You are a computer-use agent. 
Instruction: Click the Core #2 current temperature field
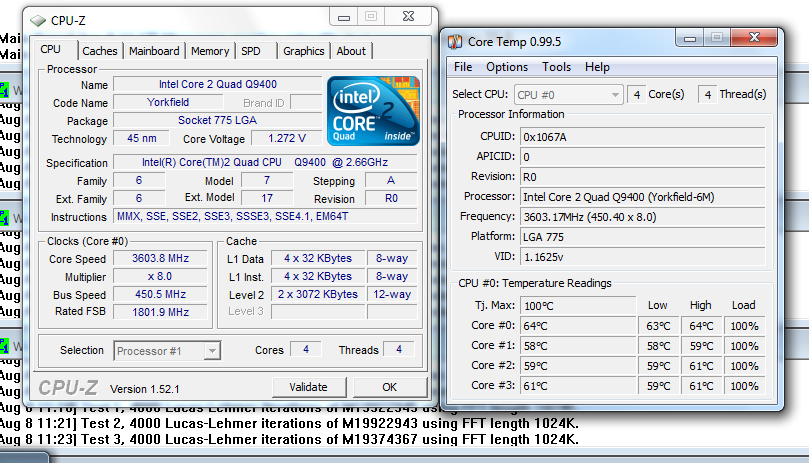click(578, 366)
